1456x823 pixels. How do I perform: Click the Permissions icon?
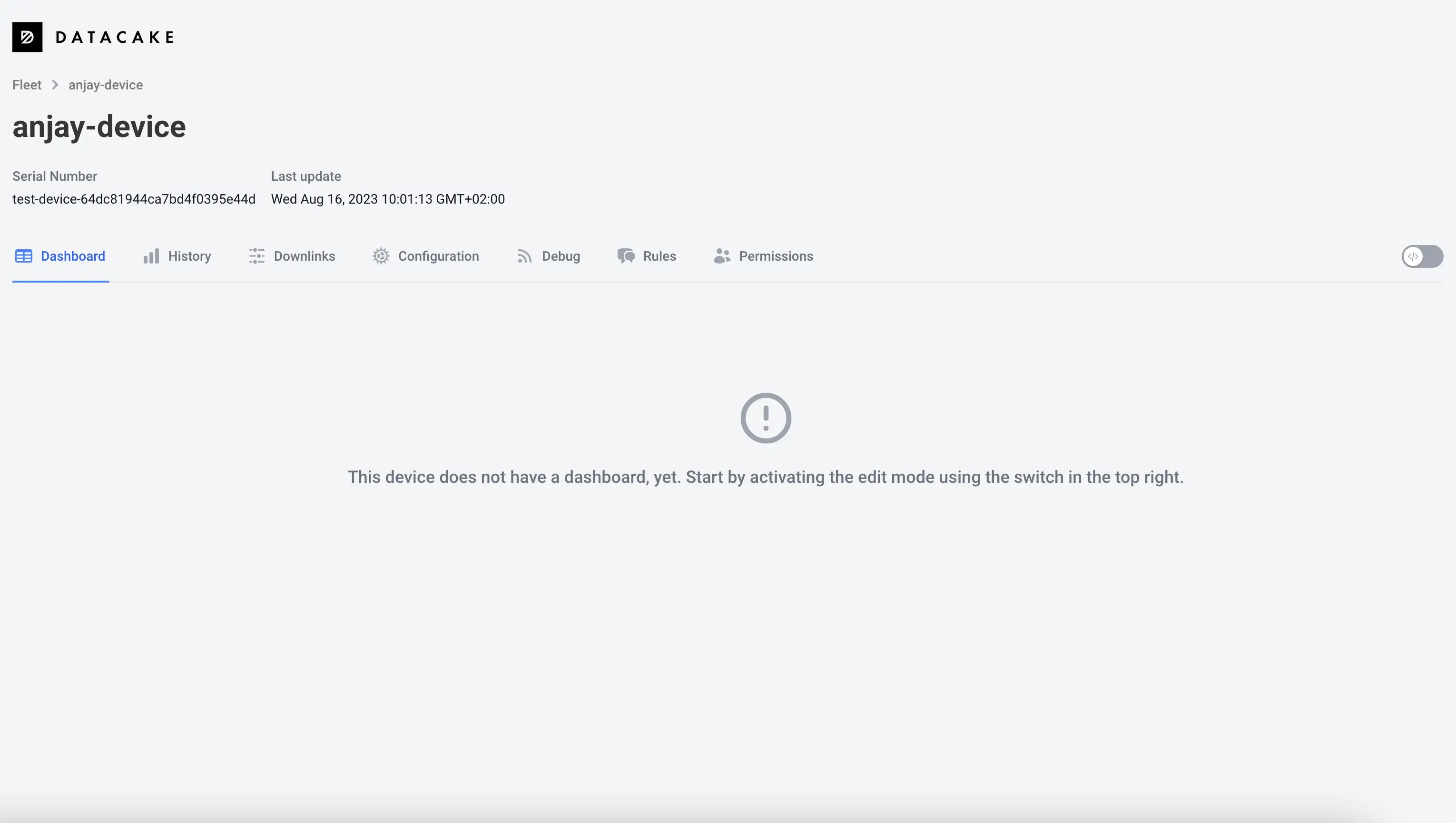pyautogui.click(x=721, y=256)
